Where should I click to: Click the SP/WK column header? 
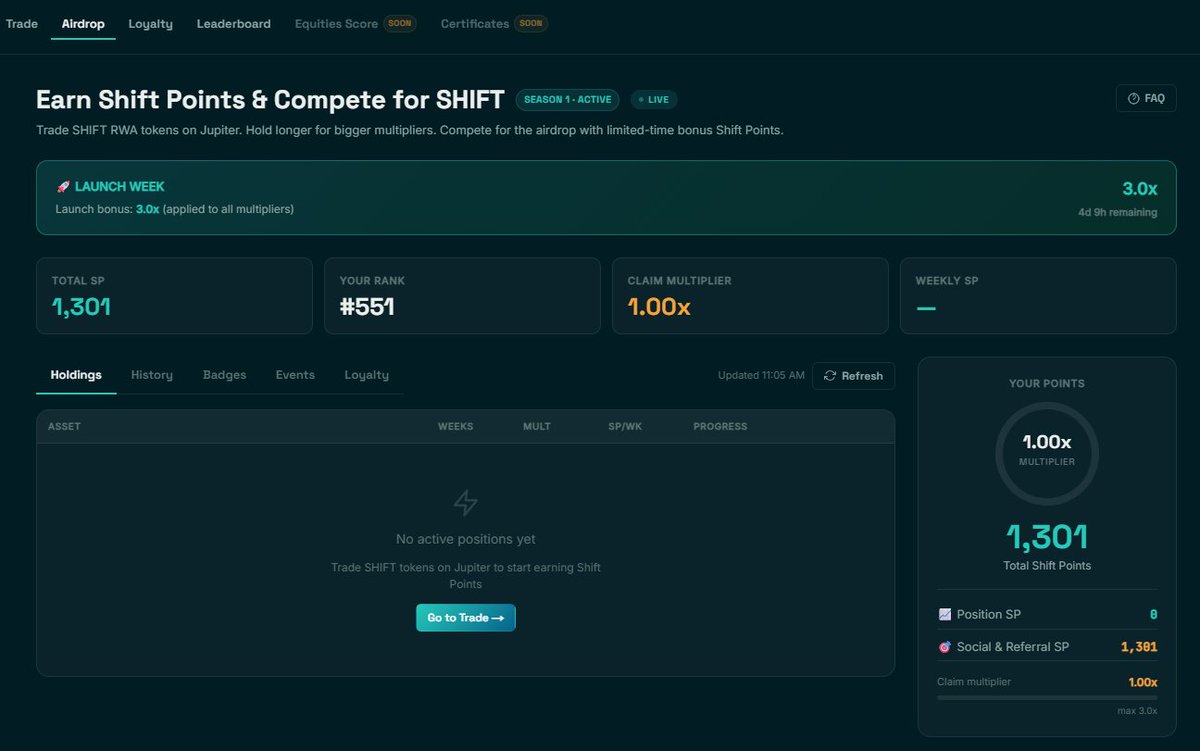click(x=625, y=427)
